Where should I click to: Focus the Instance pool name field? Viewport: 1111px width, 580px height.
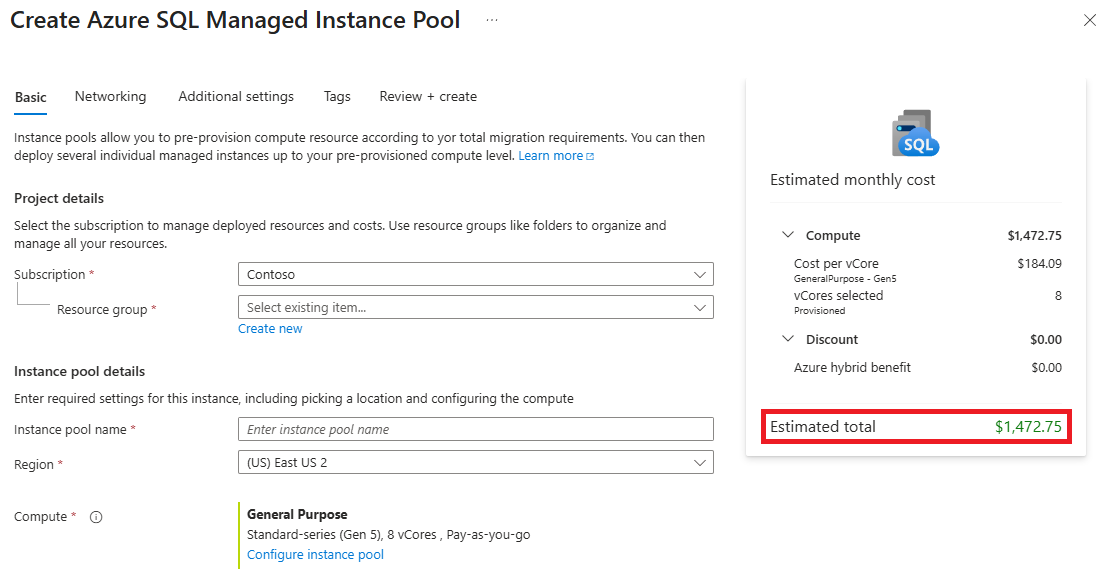[475, 429]
